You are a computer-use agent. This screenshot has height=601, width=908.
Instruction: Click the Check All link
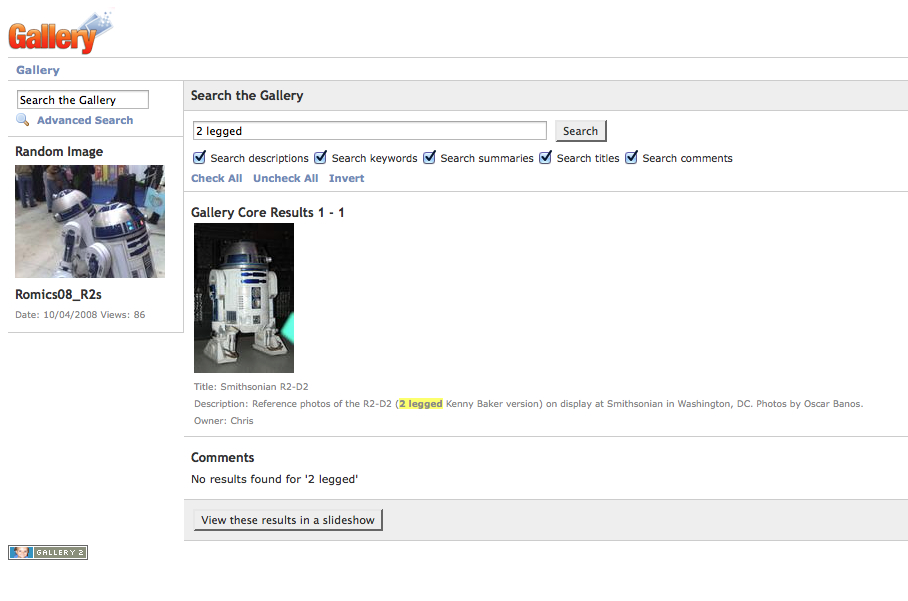point(217,178)
